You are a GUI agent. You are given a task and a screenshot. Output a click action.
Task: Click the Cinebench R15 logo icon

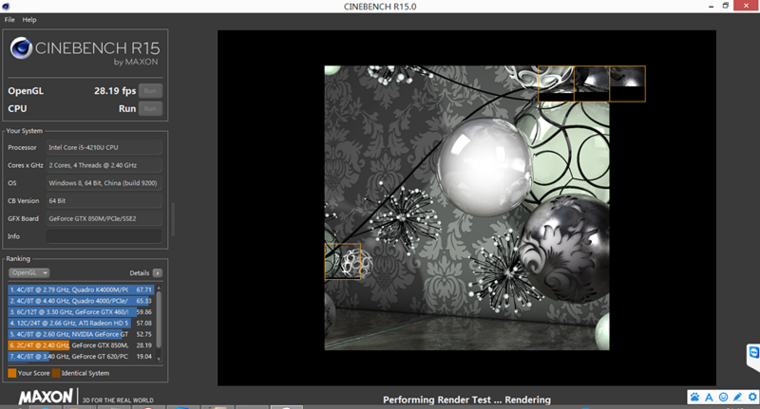click(21, 48)
